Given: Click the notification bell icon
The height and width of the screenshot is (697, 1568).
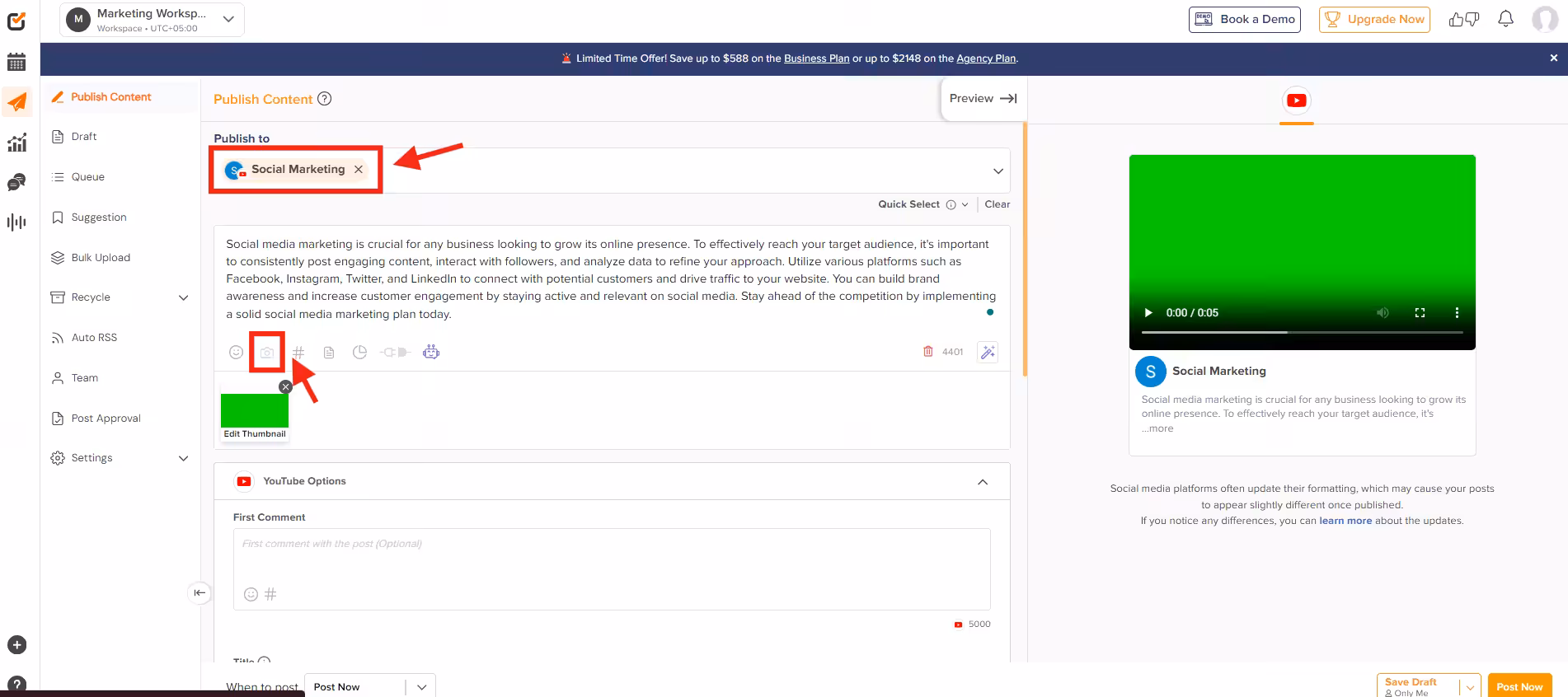Looking at the screenshot, I should 1505,19.
